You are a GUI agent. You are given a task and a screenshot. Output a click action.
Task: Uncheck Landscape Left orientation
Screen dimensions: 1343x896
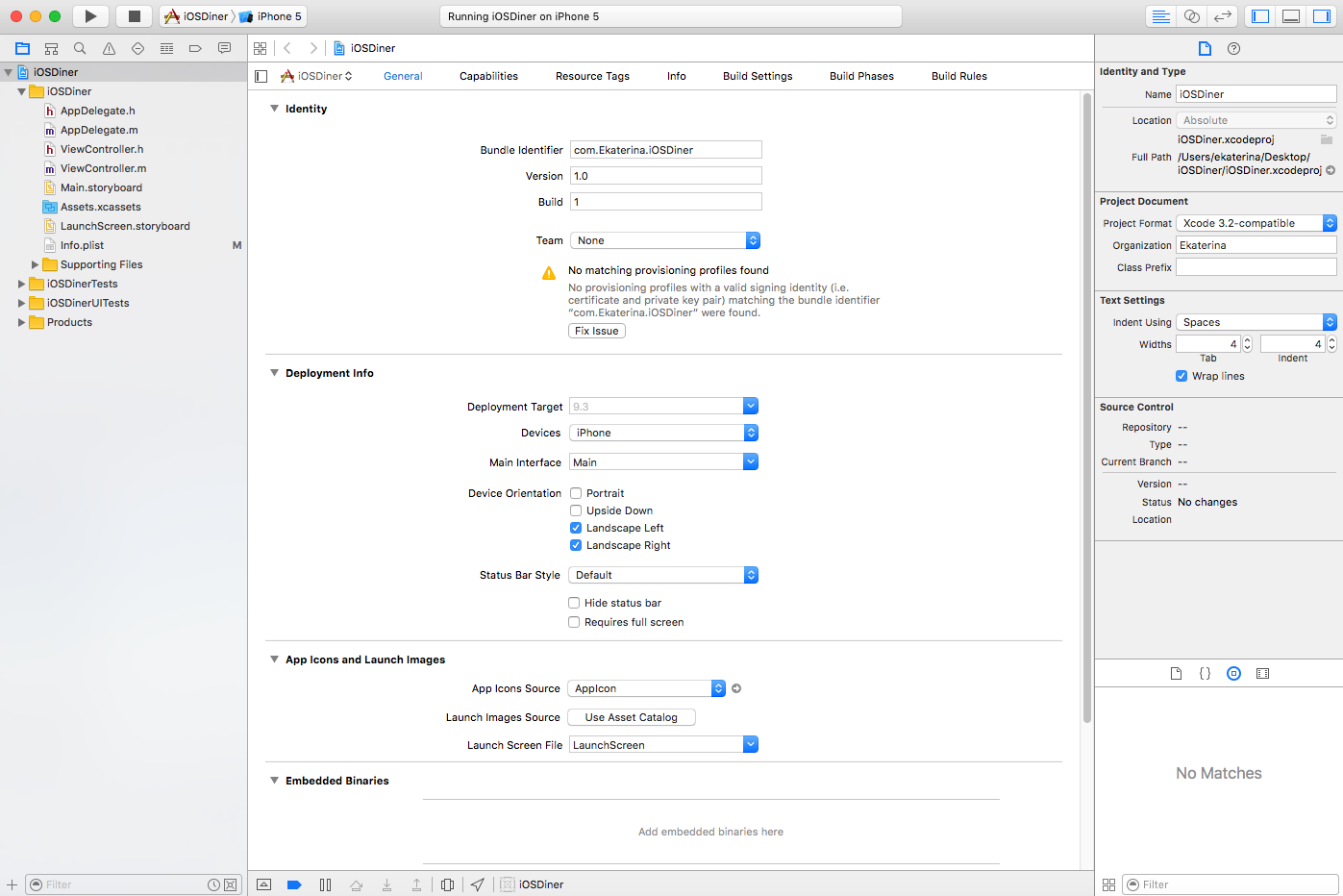tap(576, 528)
